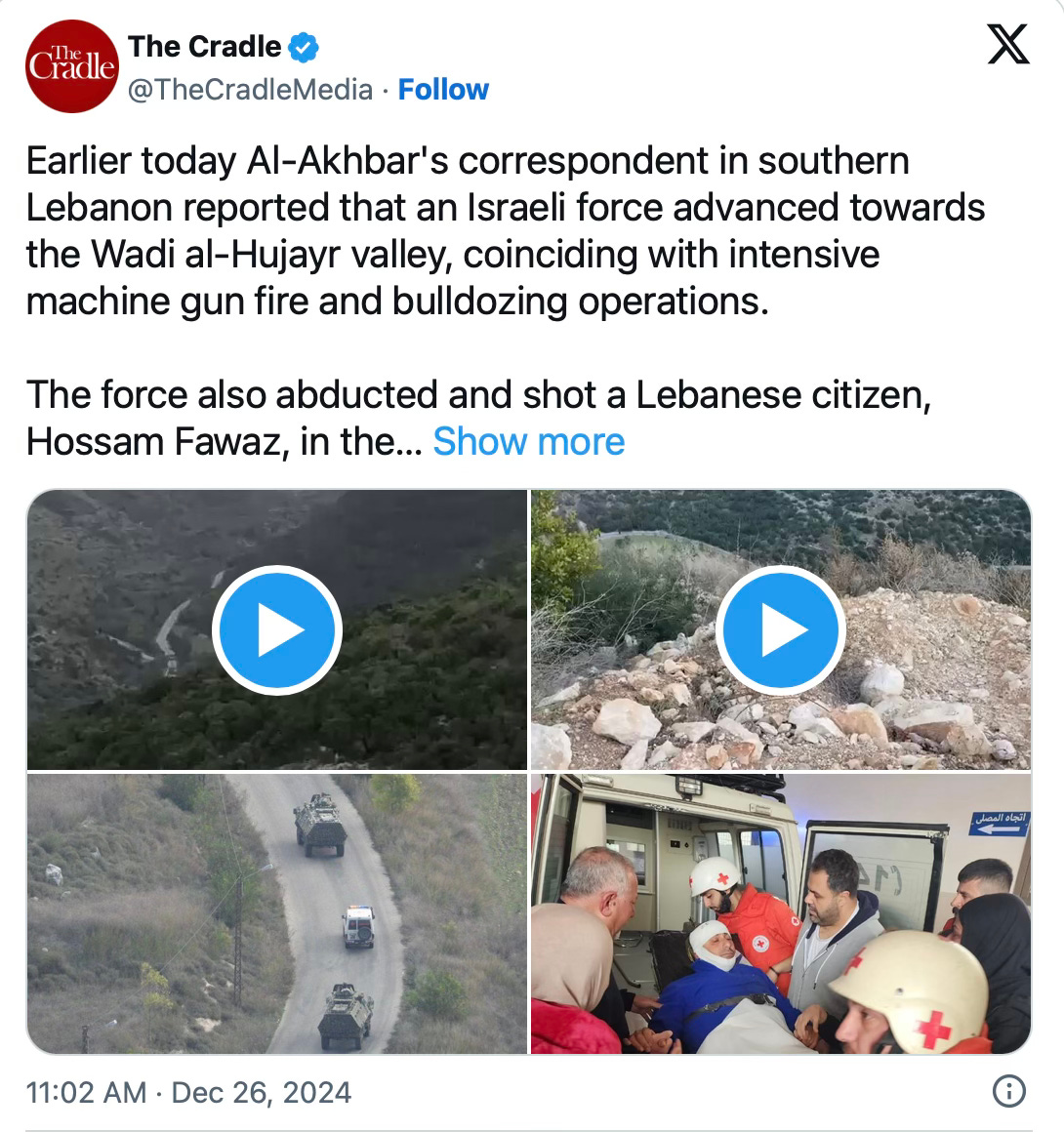
Task: Open the @TheCradleMedia handle
Action: tap(251, 90)
